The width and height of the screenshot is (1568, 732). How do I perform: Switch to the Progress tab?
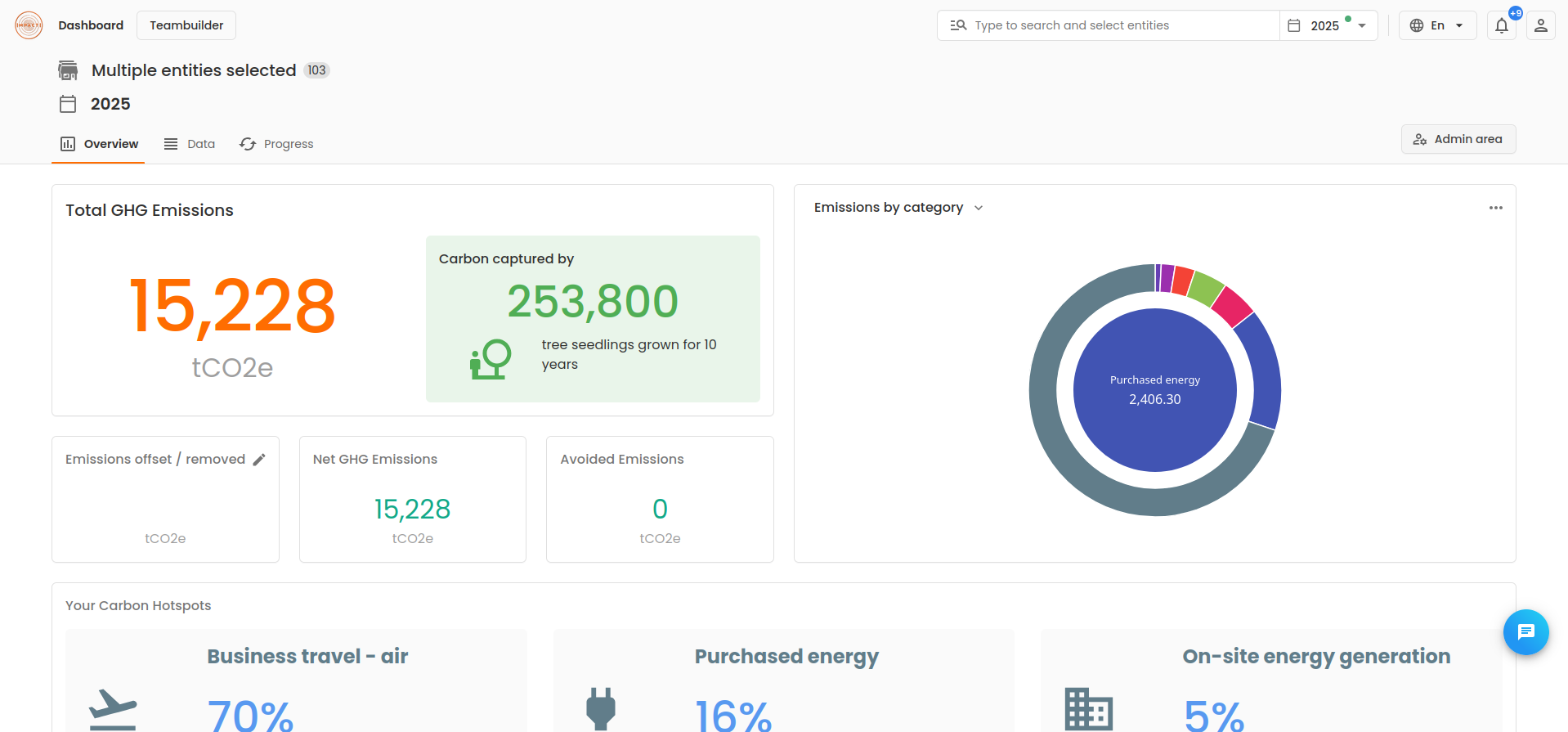pos(276,144)
